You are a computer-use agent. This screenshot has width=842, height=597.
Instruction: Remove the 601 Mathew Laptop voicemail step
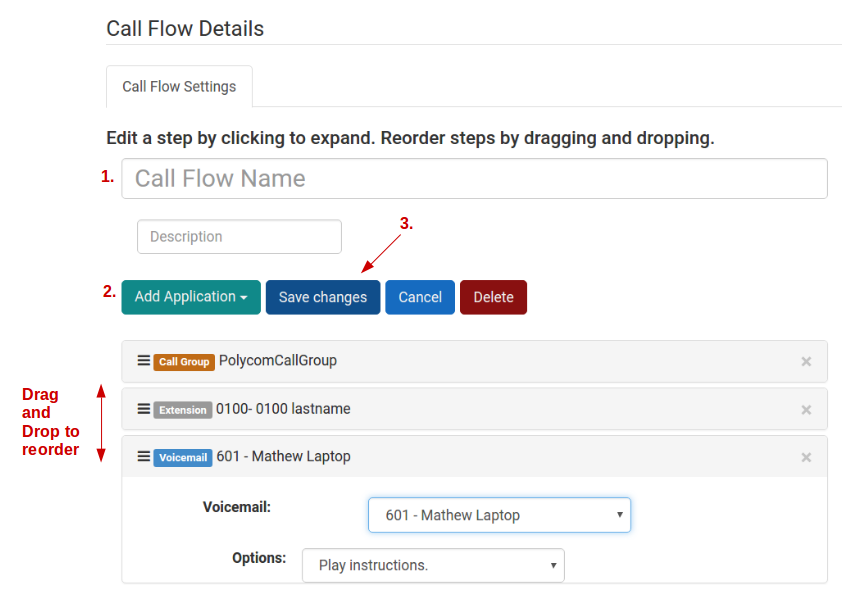tap(806, 457)
